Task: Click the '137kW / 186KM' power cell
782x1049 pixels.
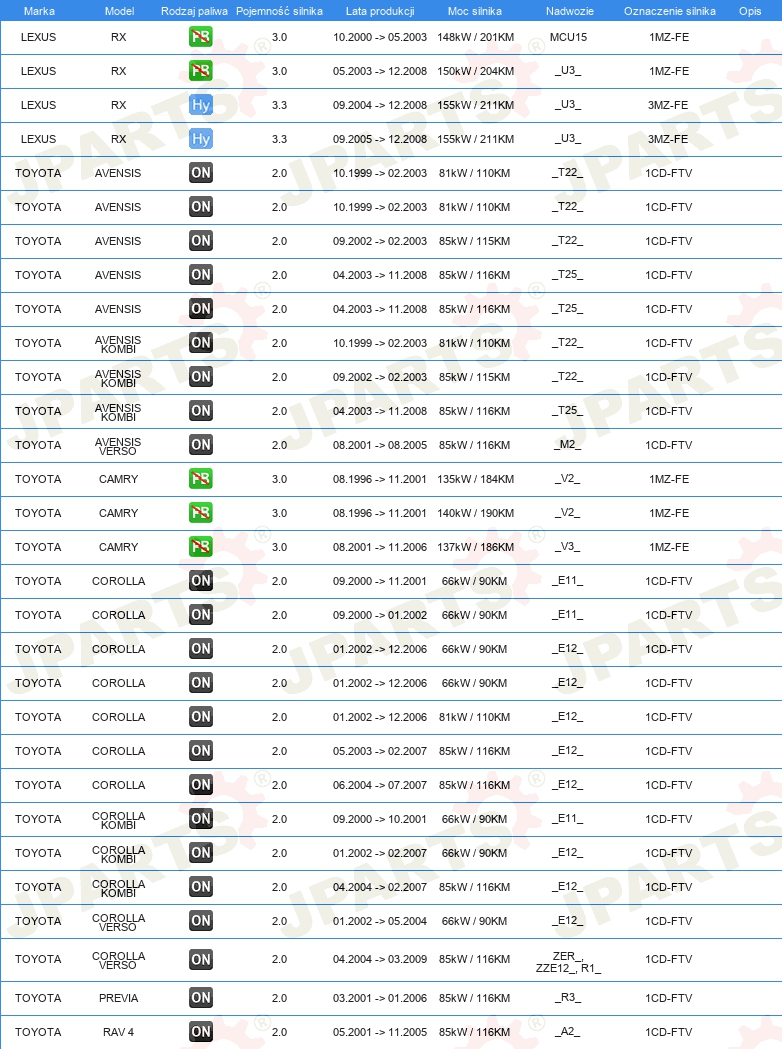Action: [x=476, y=547]
